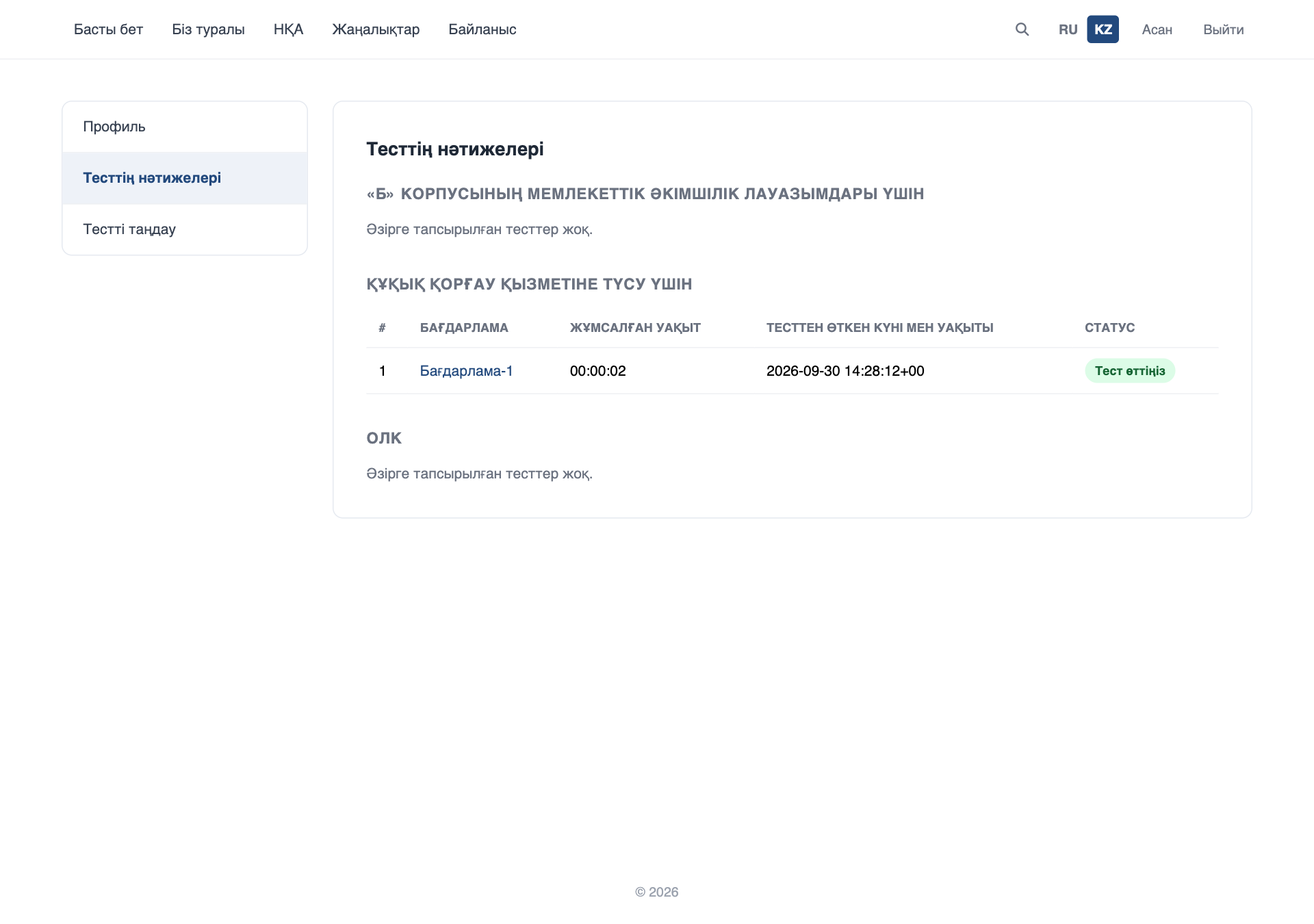
Task: Click the ЖҰМСАЛҒАН УАҚЫТ column header
Action: pos(635,328)
